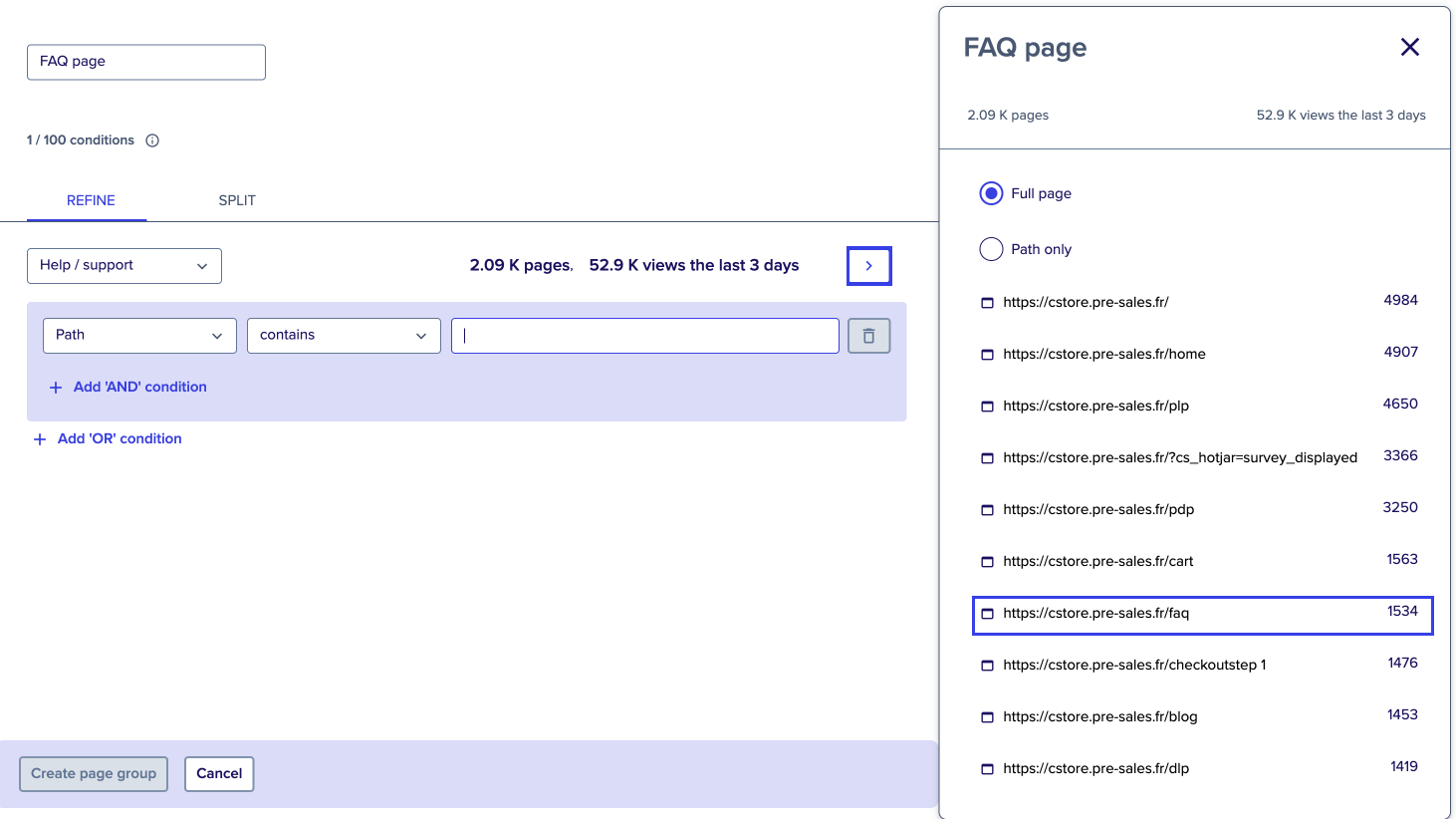Open the Path field dropdown
The width and height of the screenshot is (1456, 819).
click(138, 335)
